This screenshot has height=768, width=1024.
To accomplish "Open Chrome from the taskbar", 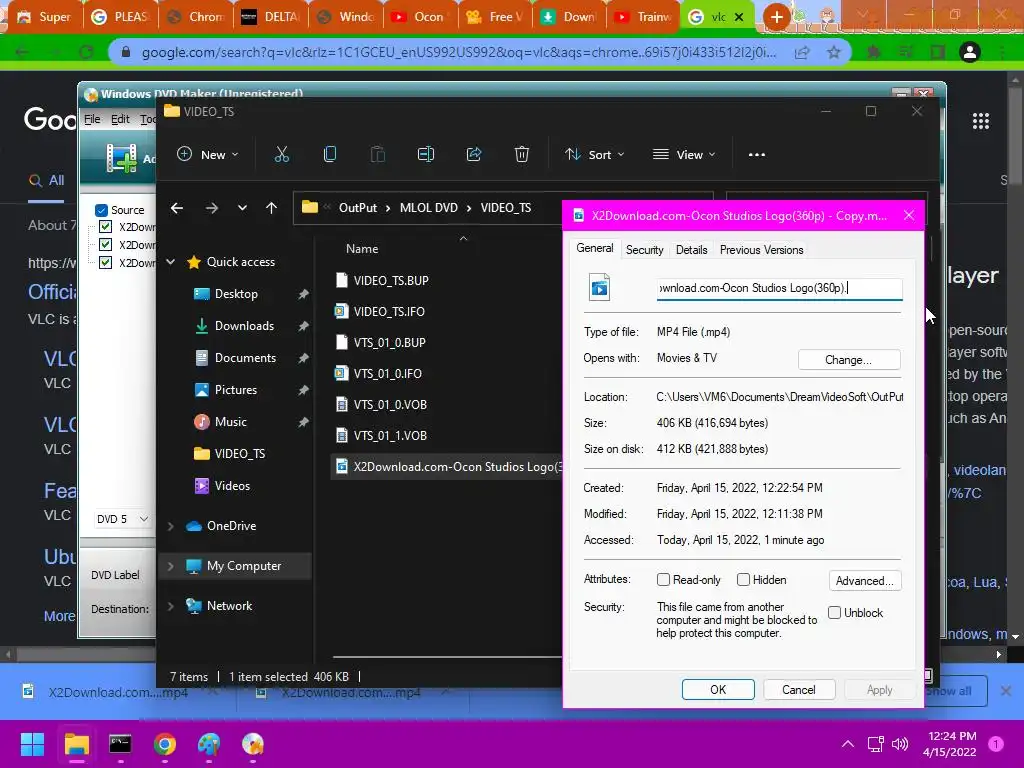I will coord(165,744).
